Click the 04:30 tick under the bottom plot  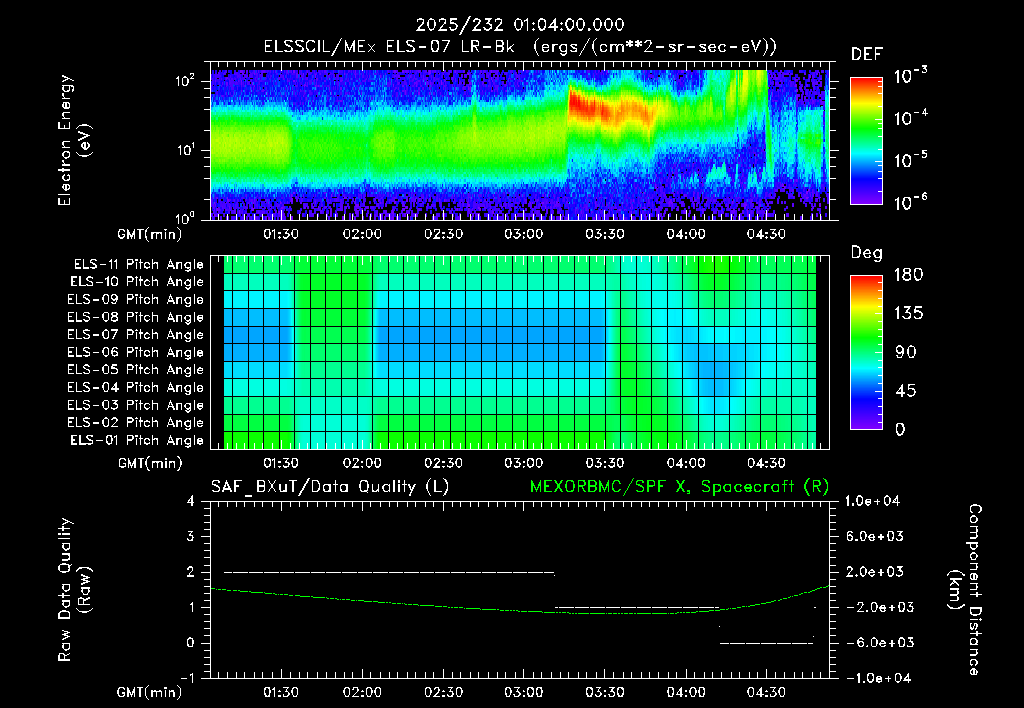tap(765, 692)
